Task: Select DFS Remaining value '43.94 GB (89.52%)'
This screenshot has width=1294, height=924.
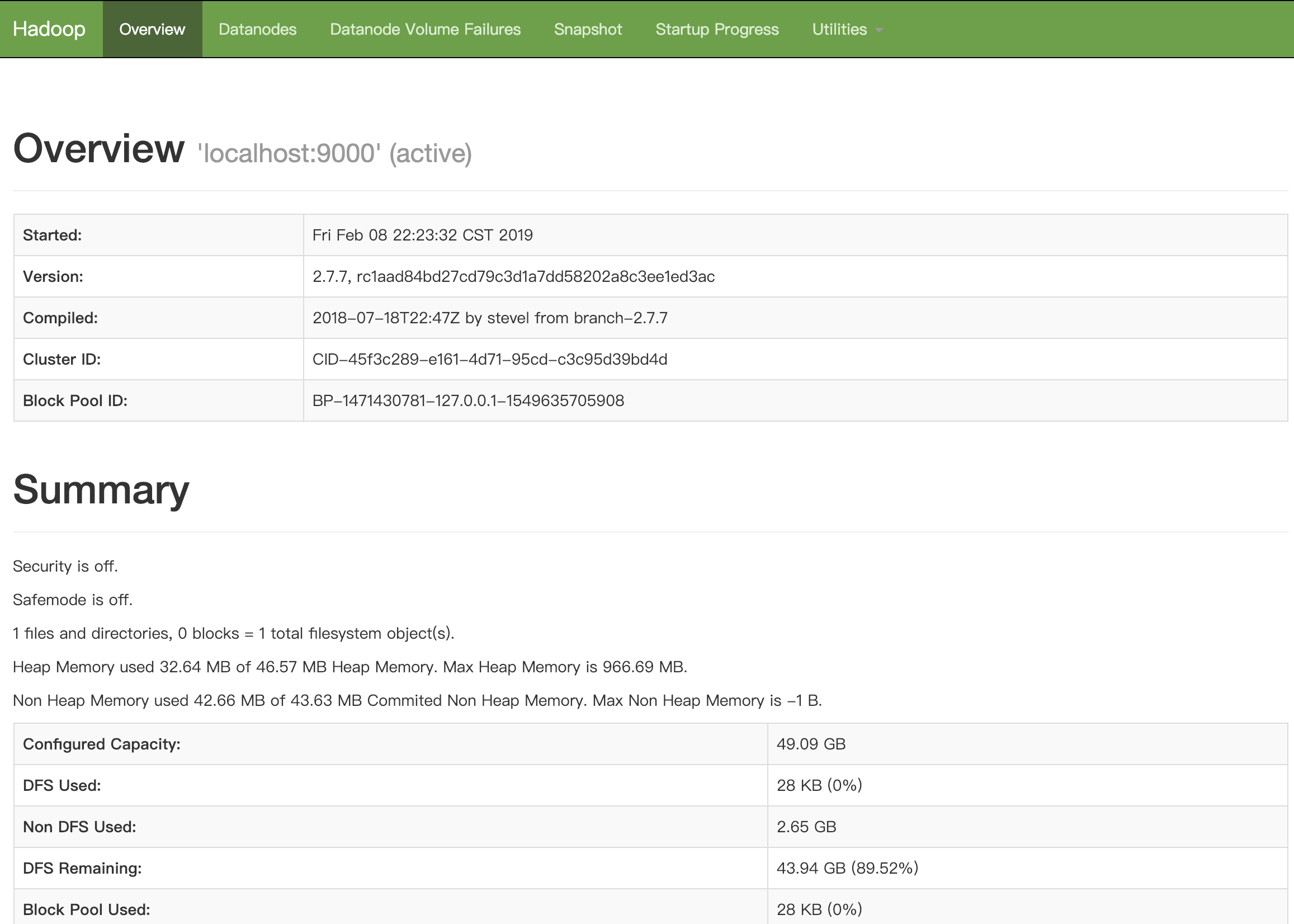Action: coord(848,868)
